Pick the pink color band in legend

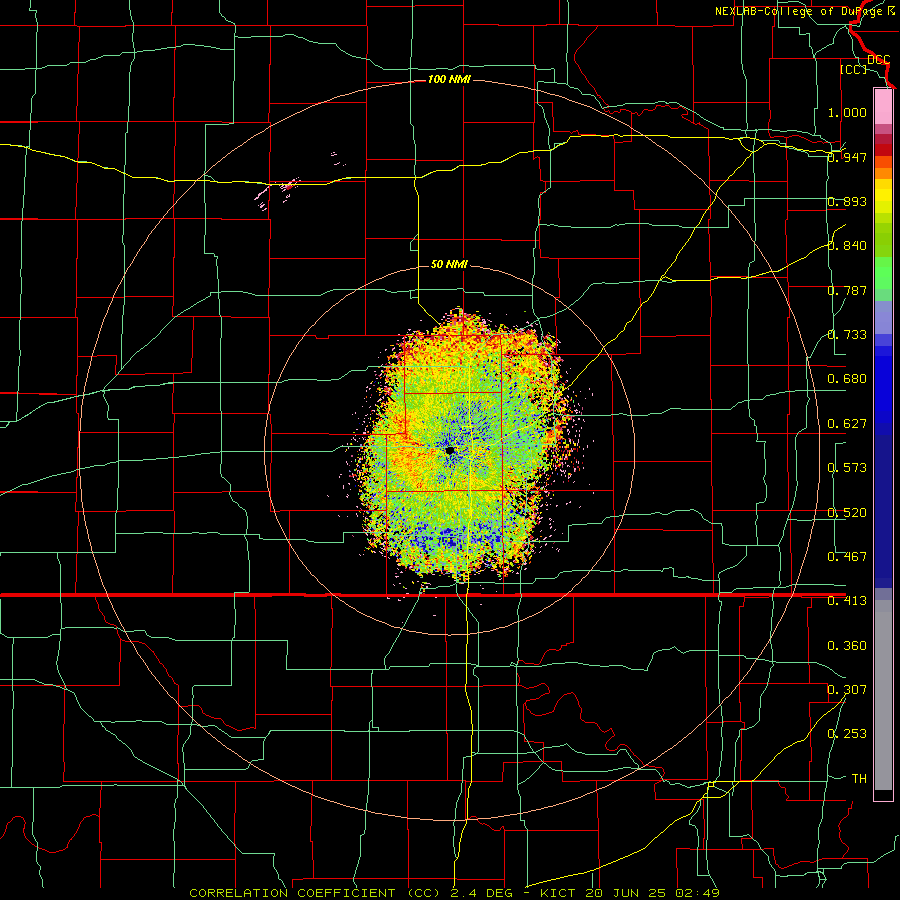883,106
